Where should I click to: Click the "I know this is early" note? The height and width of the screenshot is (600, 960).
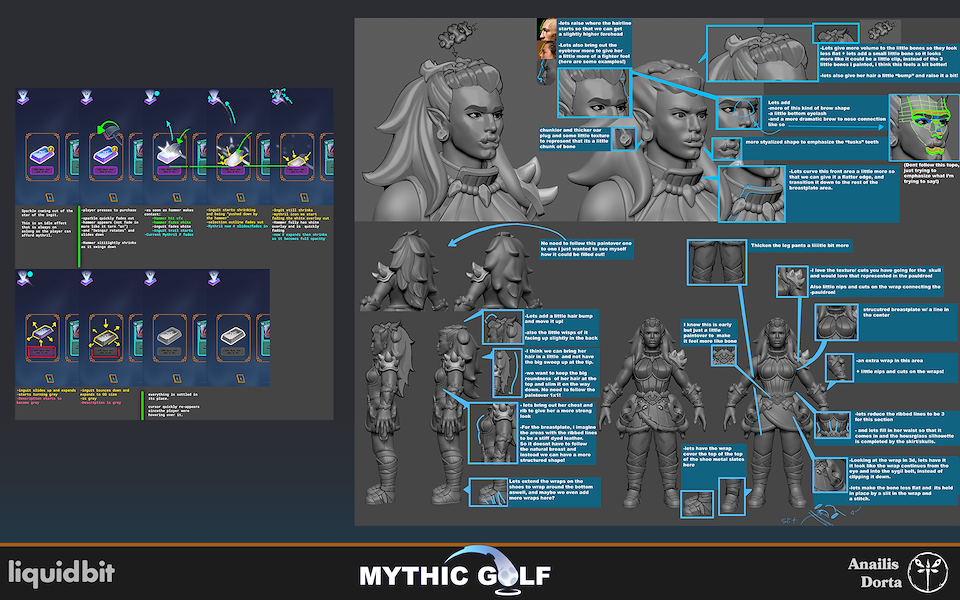(710, 333)
